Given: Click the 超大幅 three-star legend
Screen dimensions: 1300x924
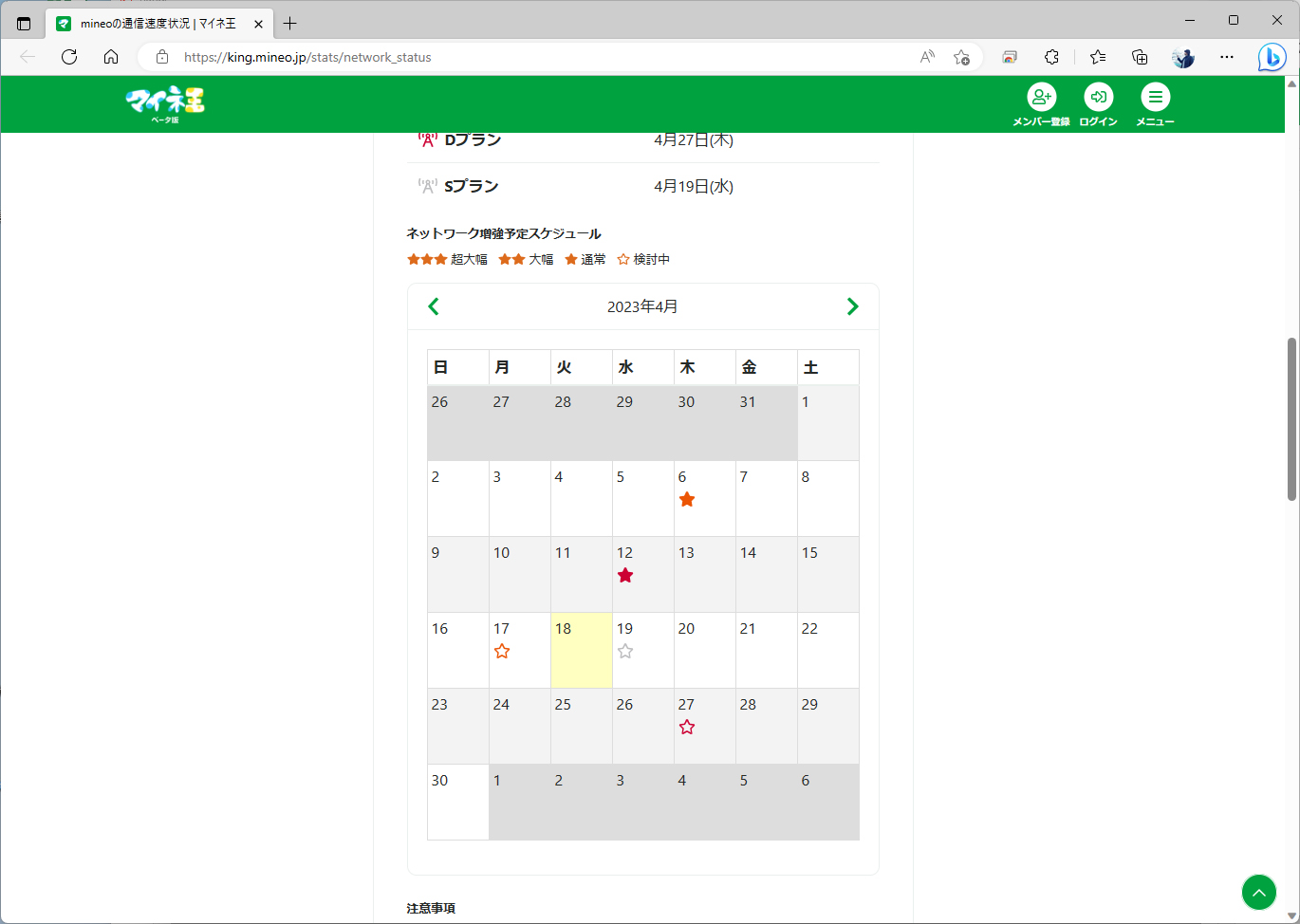Looking at the screenshot, I should point(447,259).
